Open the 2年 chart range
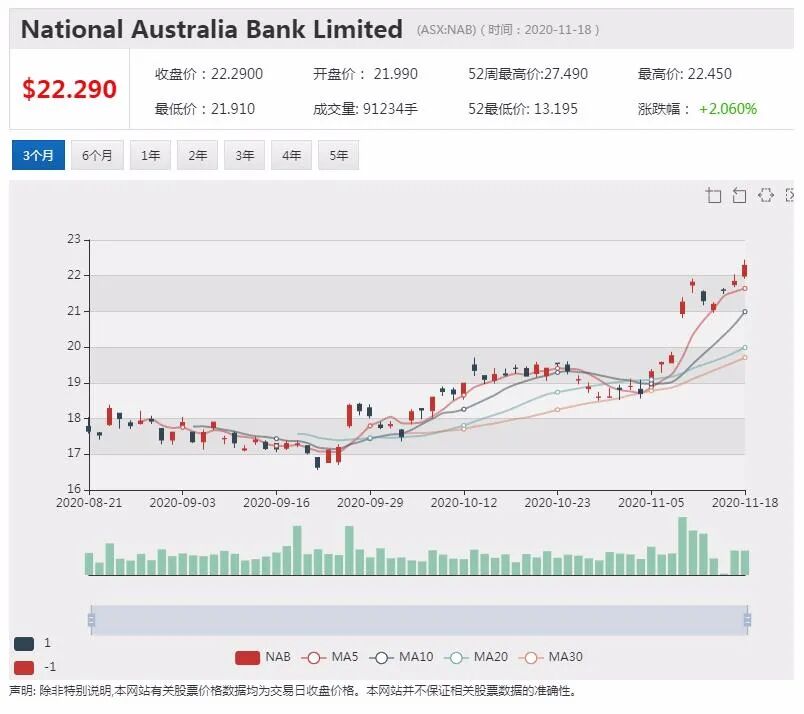 click(197, 155)
